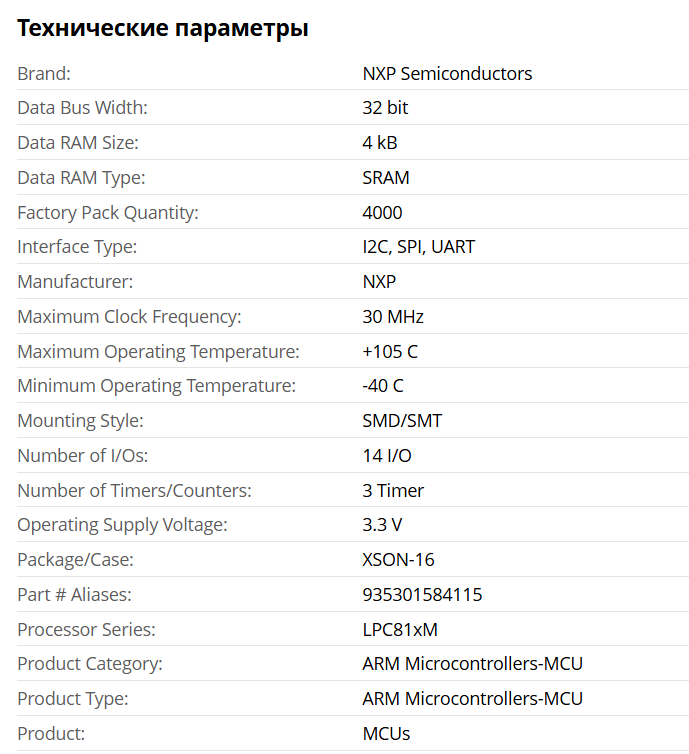Click the 'XSON-16' package value
Screen dimensions: 689x754
click(x=398, y=560)
